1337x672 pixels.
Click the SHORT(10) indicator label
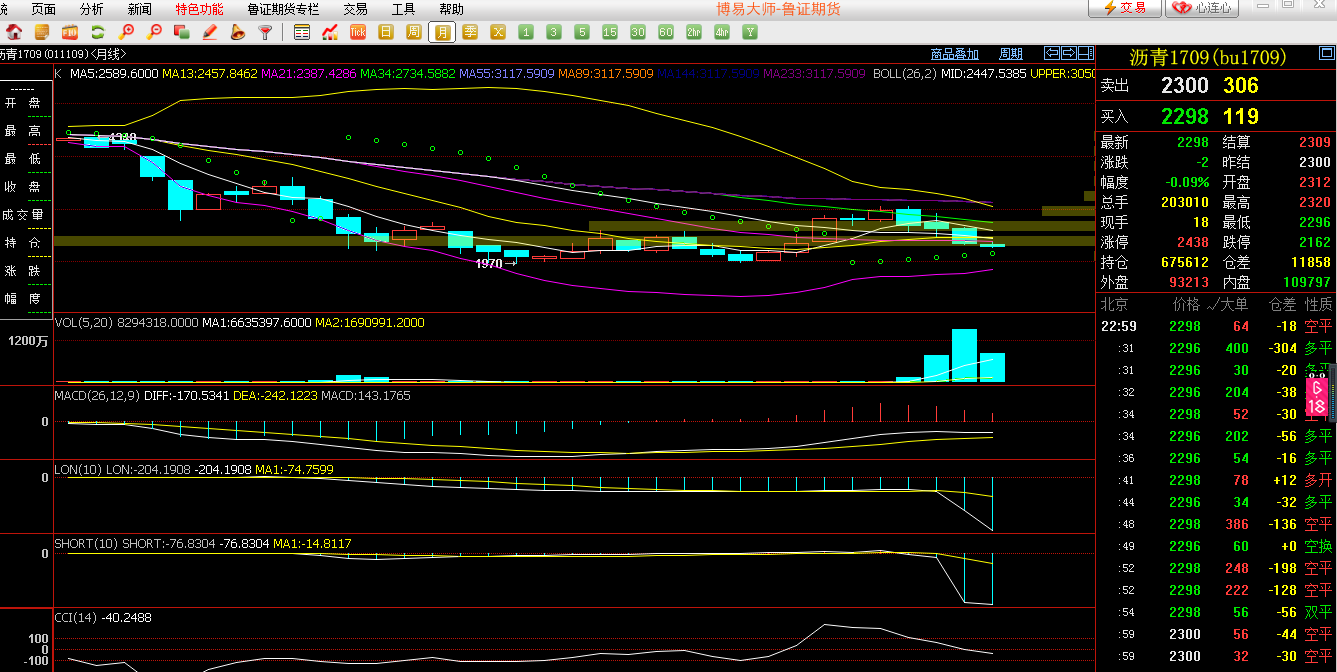86,543
